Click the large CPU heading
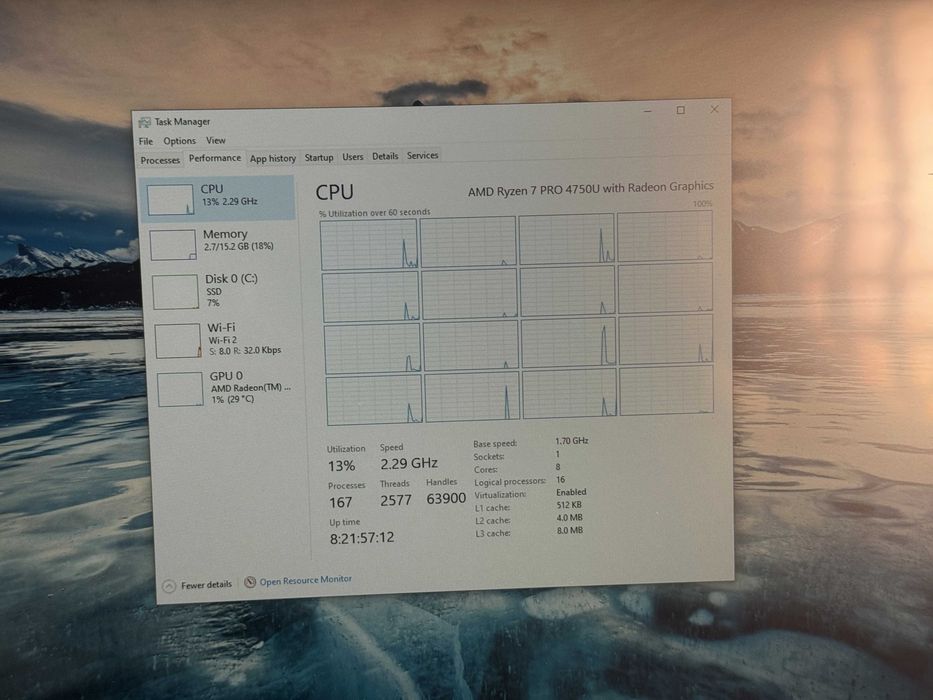Screen dimensions: 933x700 click(x=334, y=192)
